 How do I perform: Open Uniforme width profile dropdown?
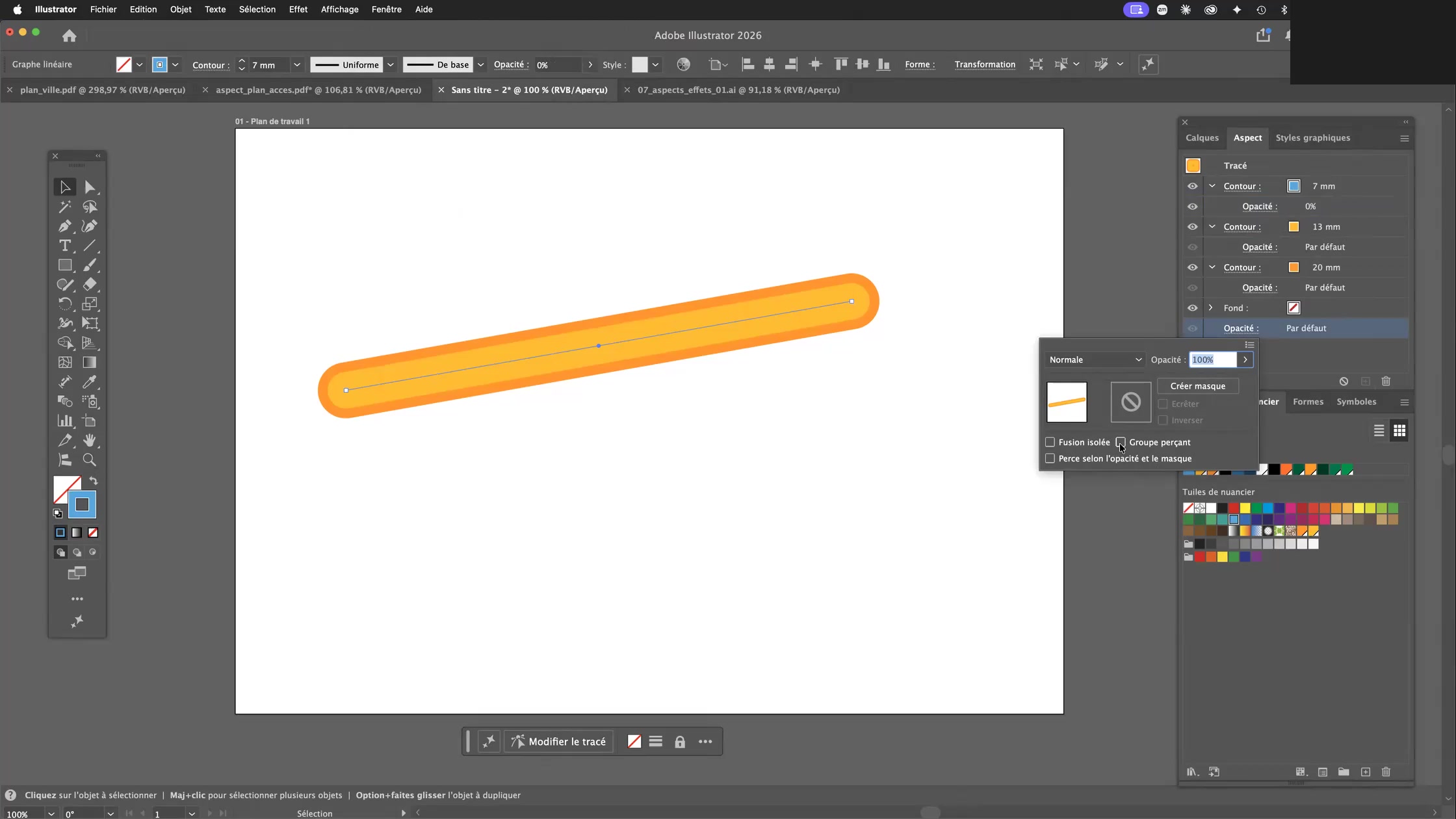coord(390,64)
